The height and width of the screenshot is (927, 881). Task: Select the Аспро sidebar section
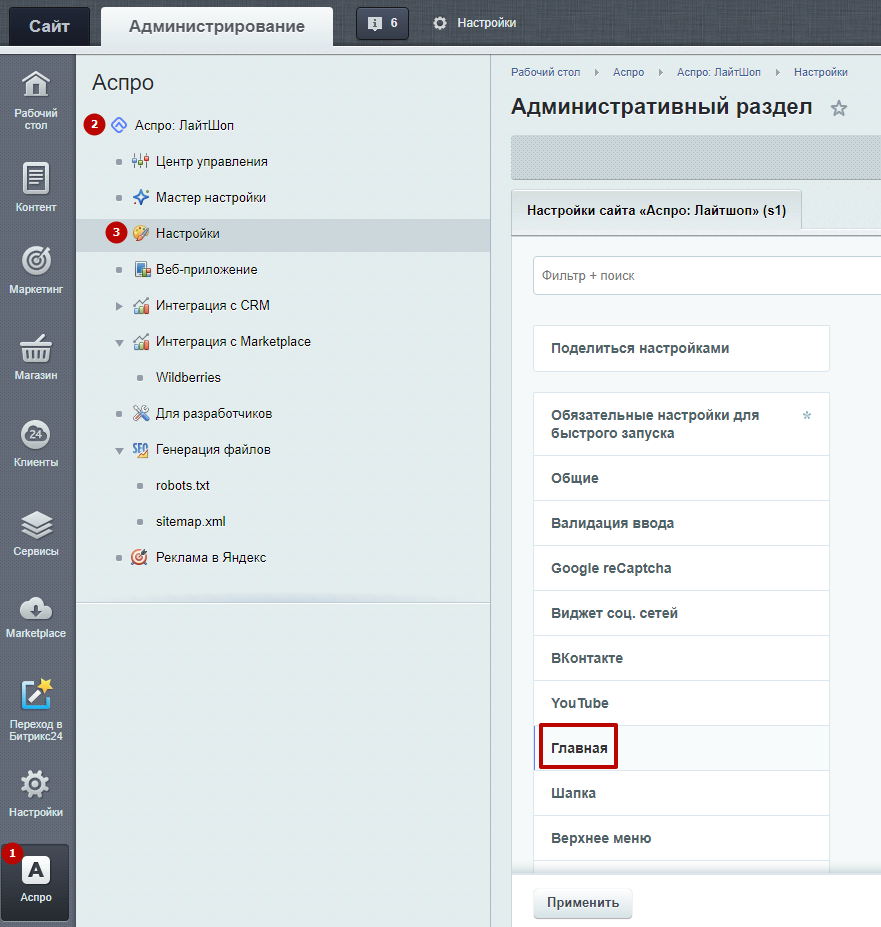pyautogui.click(x=36, y=881)
